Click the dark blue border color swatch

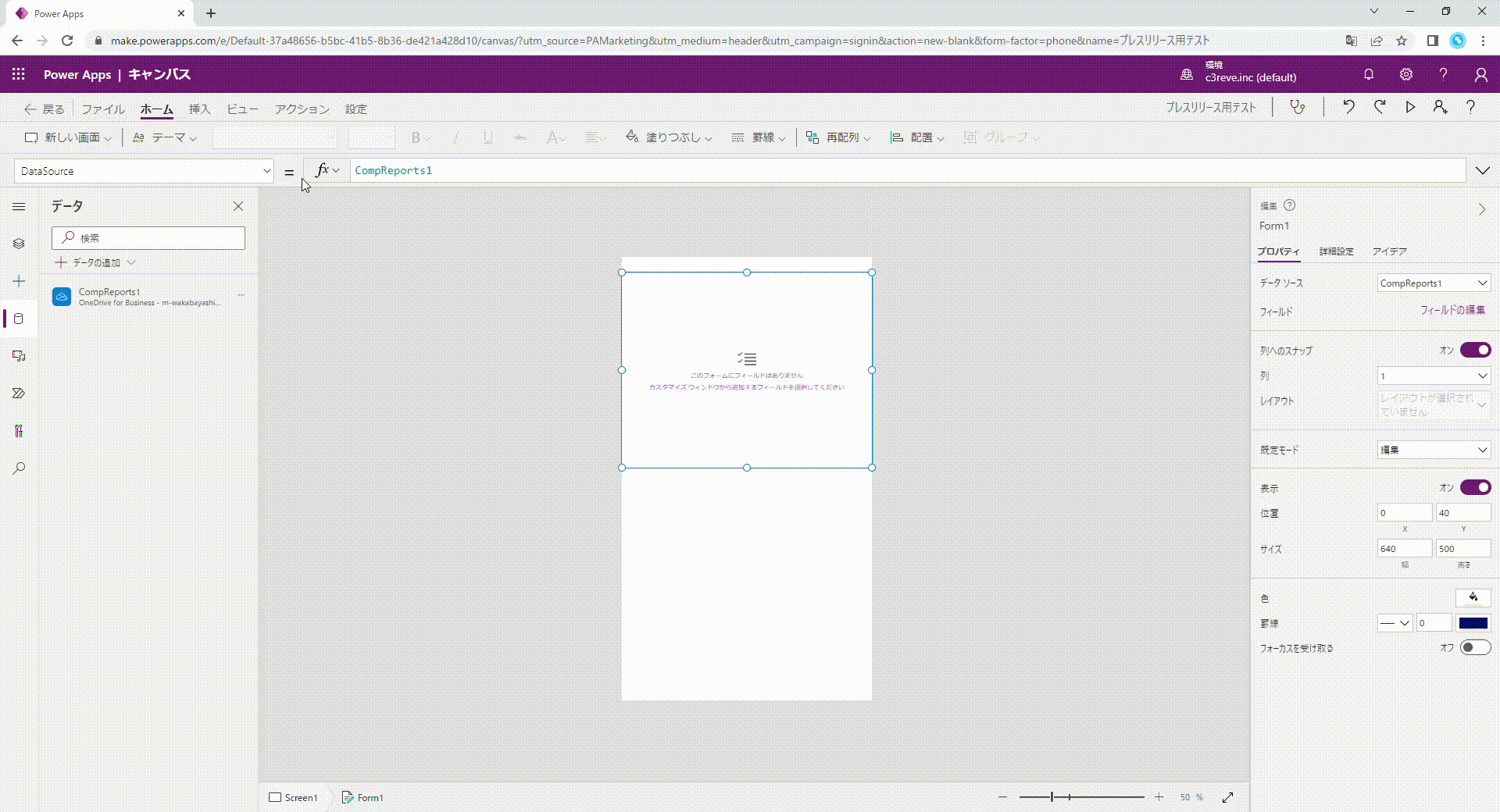[1473, 623]
